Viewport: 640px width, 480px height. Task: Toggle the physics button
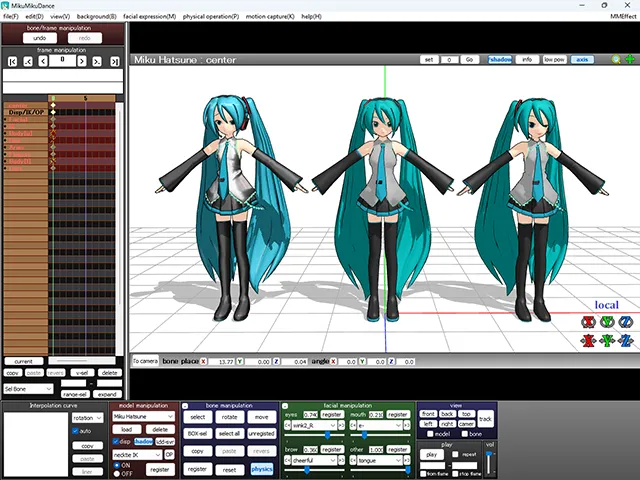tap(262, 469)
